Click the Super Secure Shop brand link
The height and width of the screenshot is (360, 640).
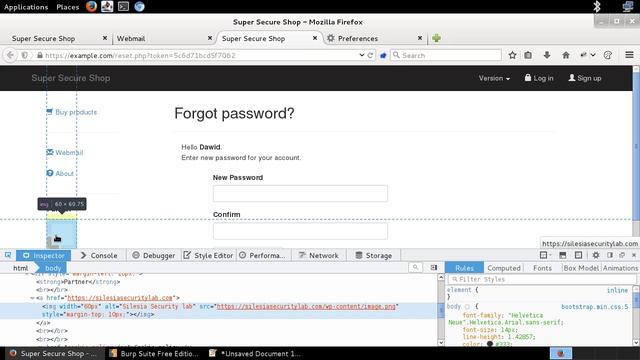[x=71, y=78]
